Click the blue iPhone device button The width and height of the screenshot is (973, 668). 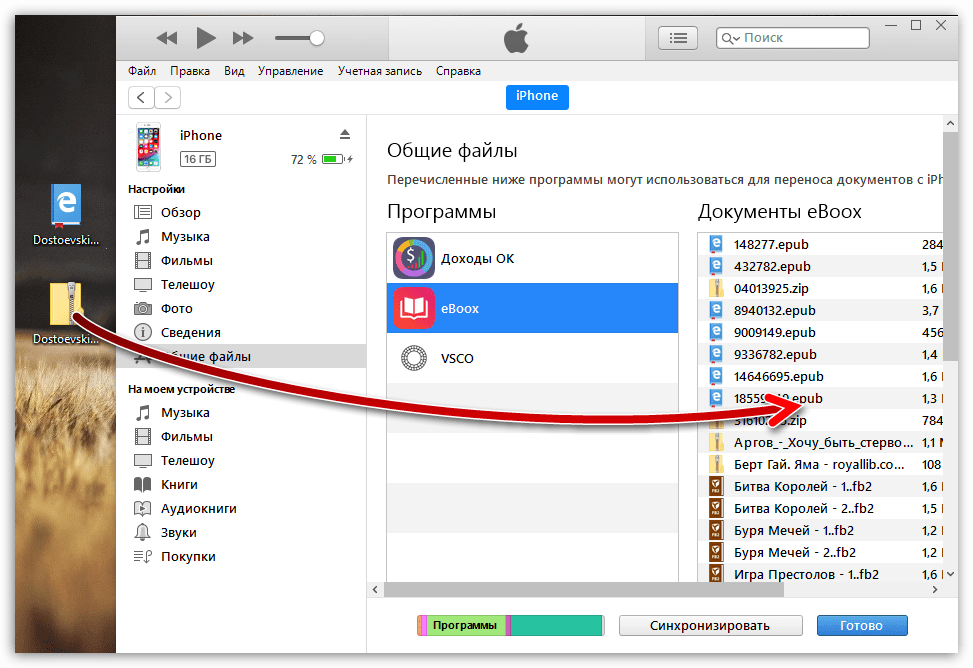[x=537, y=97]
